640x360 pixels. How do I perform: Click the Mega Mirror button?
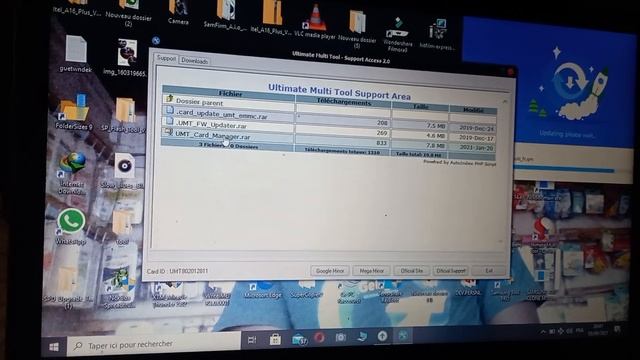371,271
